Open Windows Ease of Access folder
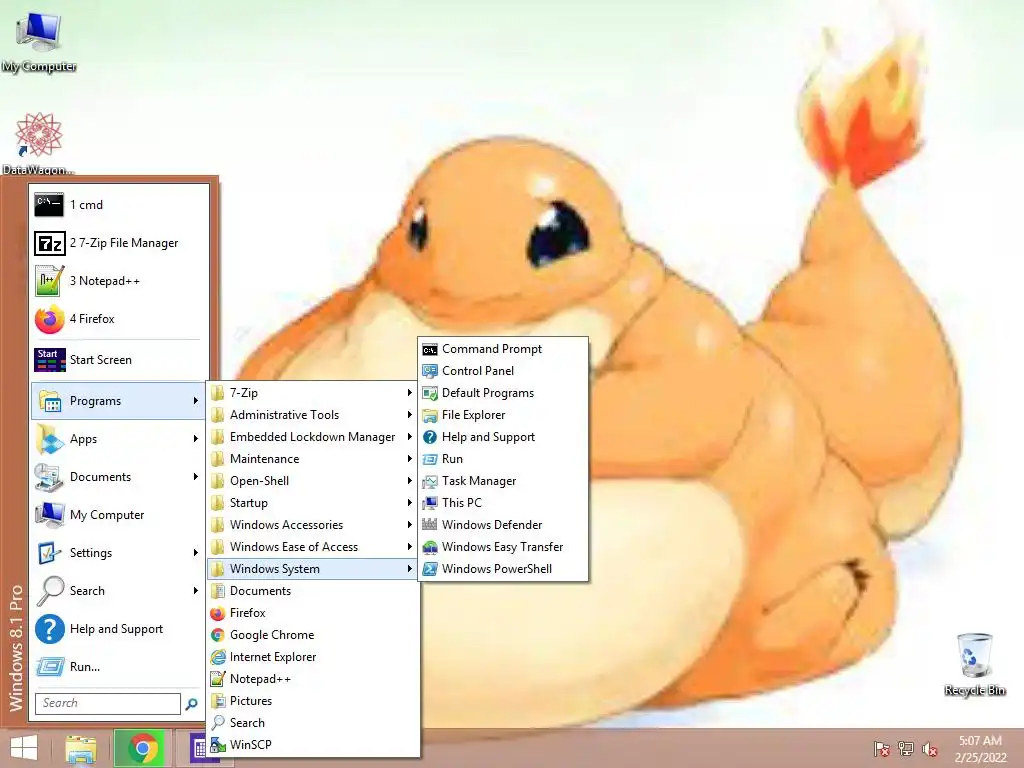1024x768 pixels. click(x=312, y=547)
